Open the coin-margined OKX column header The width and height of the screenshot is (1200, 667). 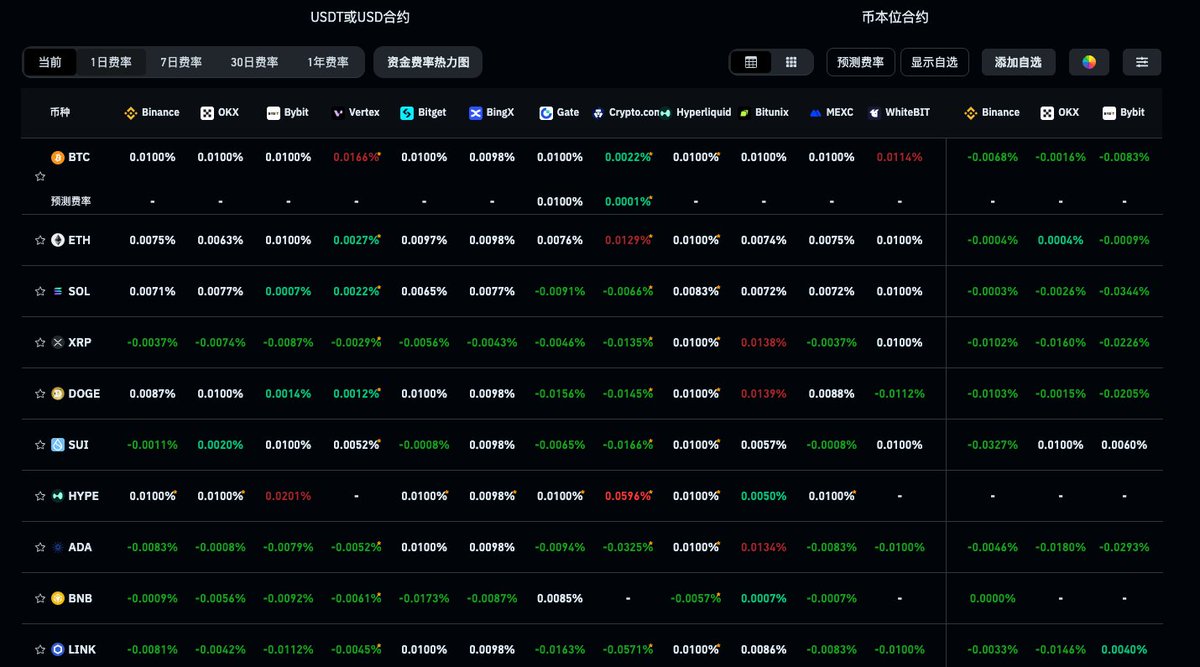coord(1059,113)
